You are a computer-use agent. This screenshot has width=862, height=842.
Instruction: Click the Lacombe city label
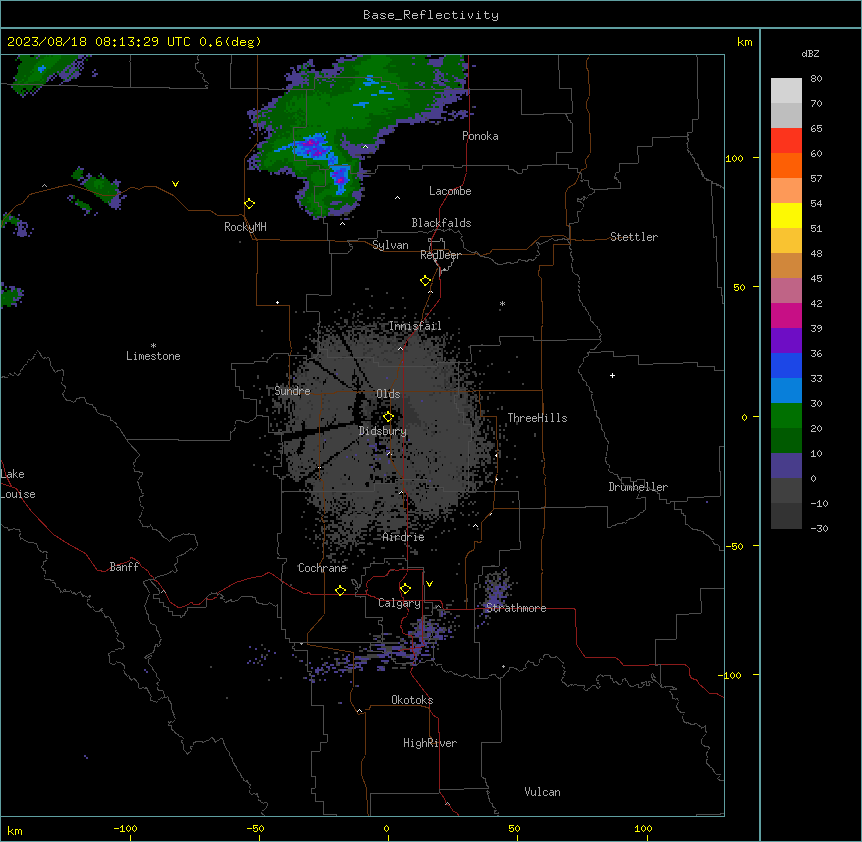point(450,191)
